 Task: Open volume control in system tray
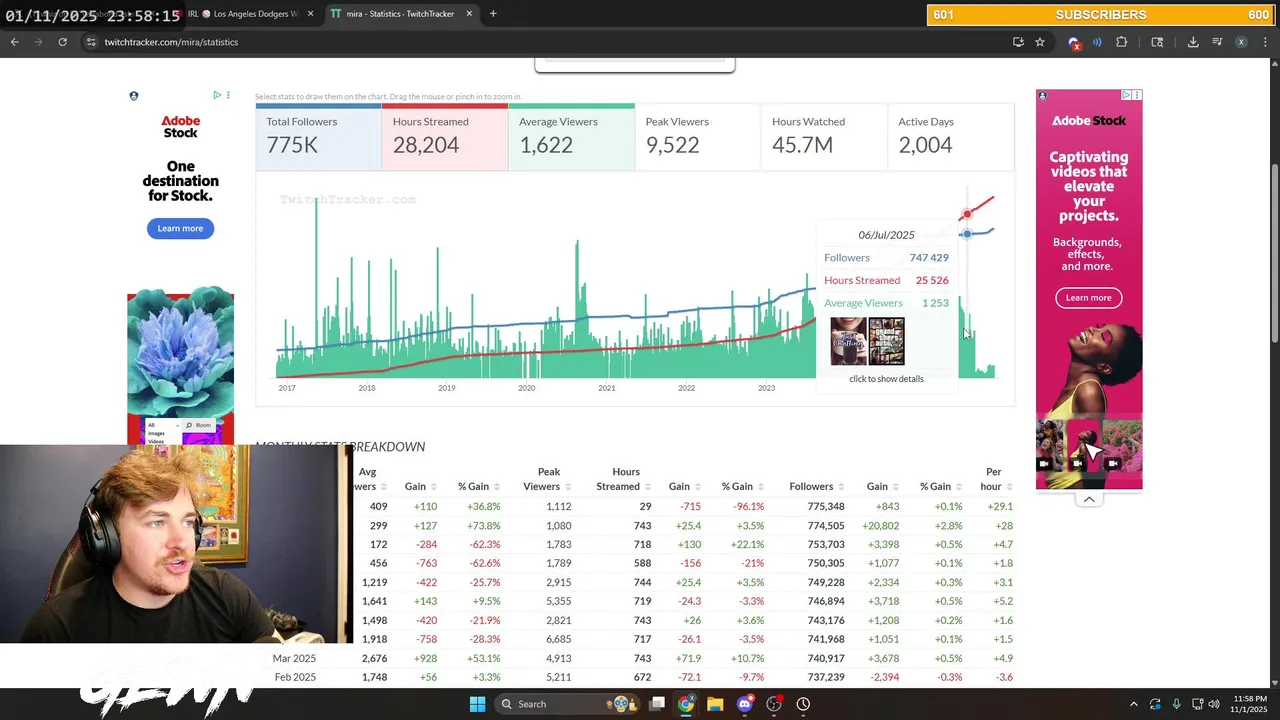pyautogui.click(x=1213, y=704)
